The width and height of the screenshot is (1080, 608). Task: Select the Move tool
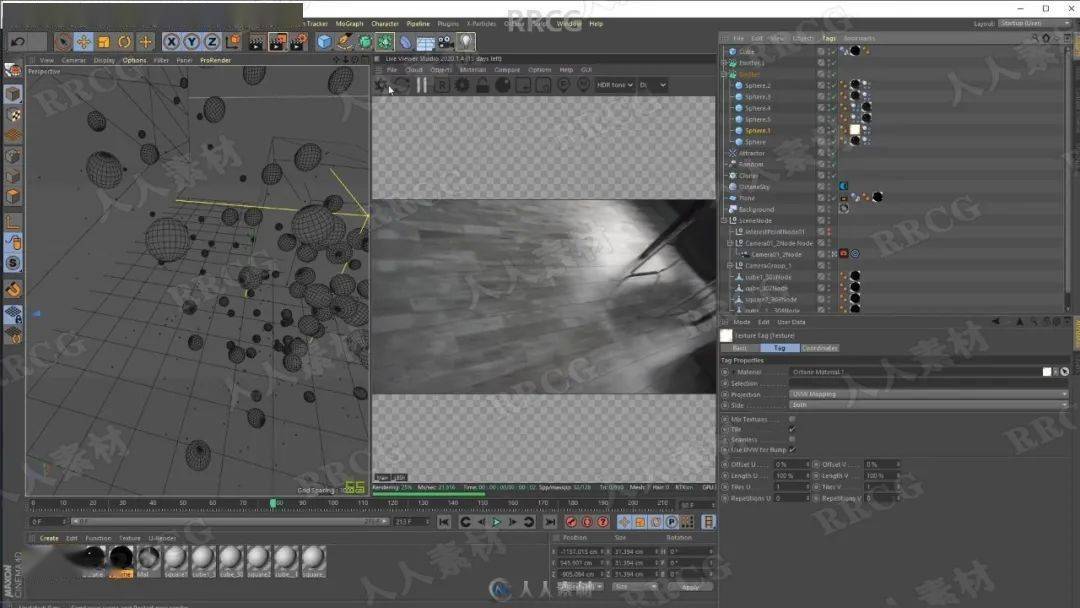click(83, 42)
